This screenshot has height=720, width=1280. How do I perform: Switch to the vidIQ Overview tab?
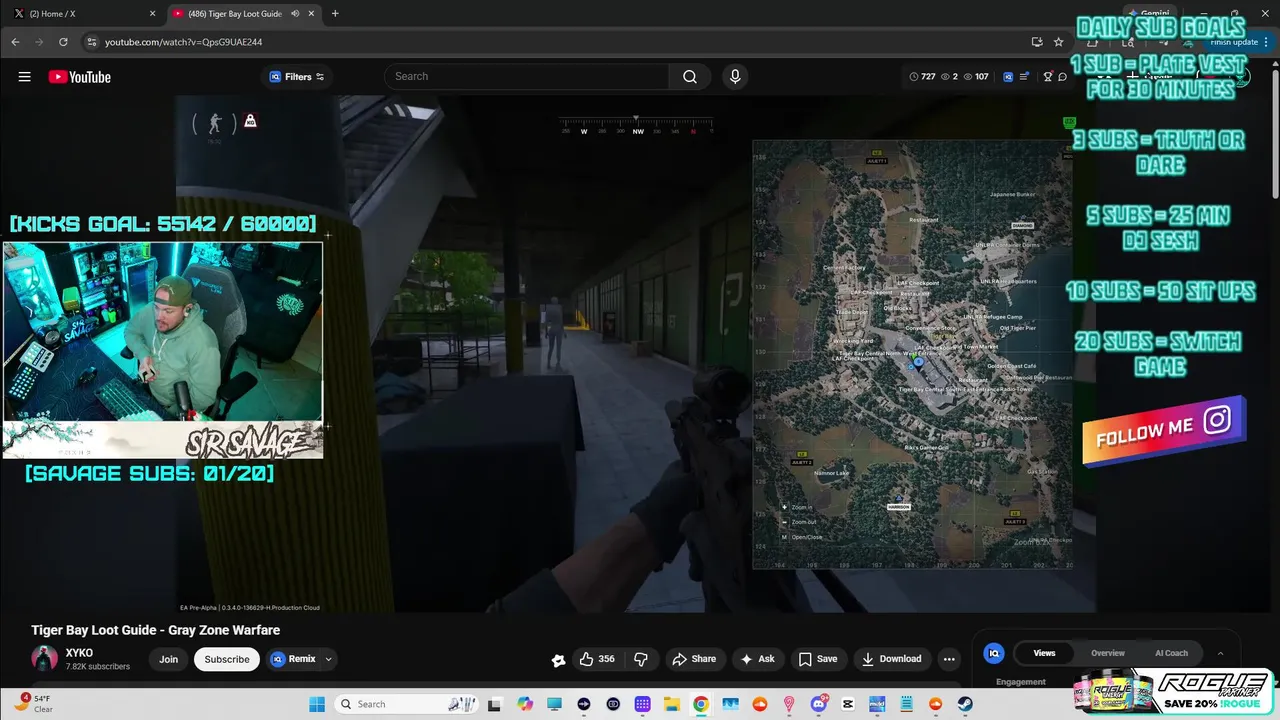[1107, 653]
